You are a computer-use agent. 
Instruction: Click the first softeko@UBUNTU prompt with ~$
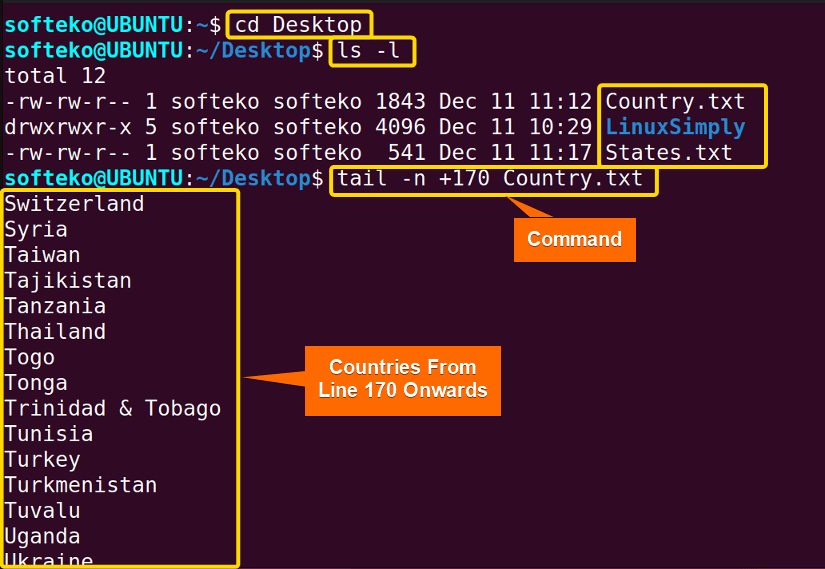click(x=113, y=25)
